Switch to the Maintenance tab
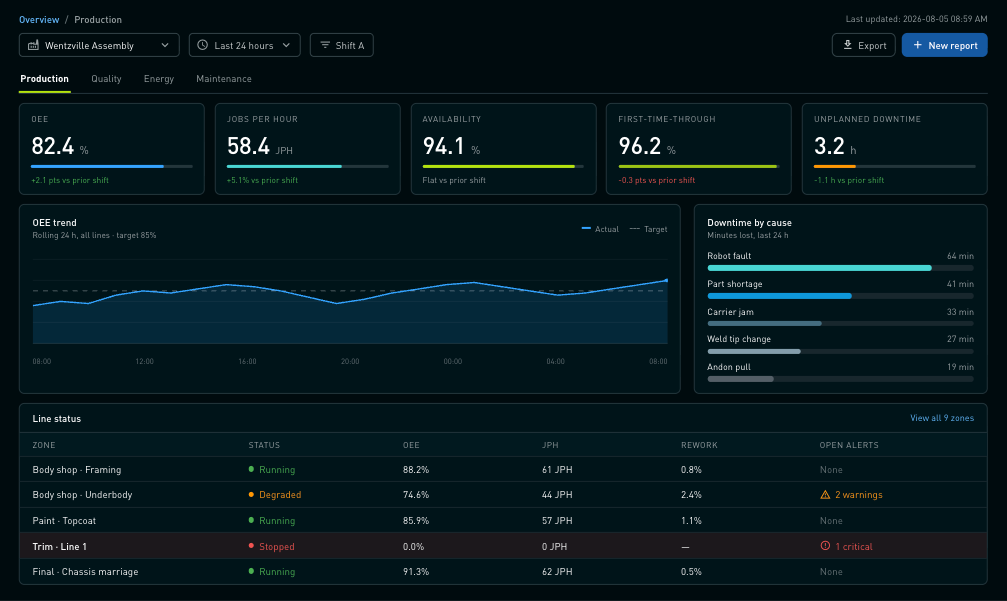1007x601 pixels. click(x=223, y=79)
